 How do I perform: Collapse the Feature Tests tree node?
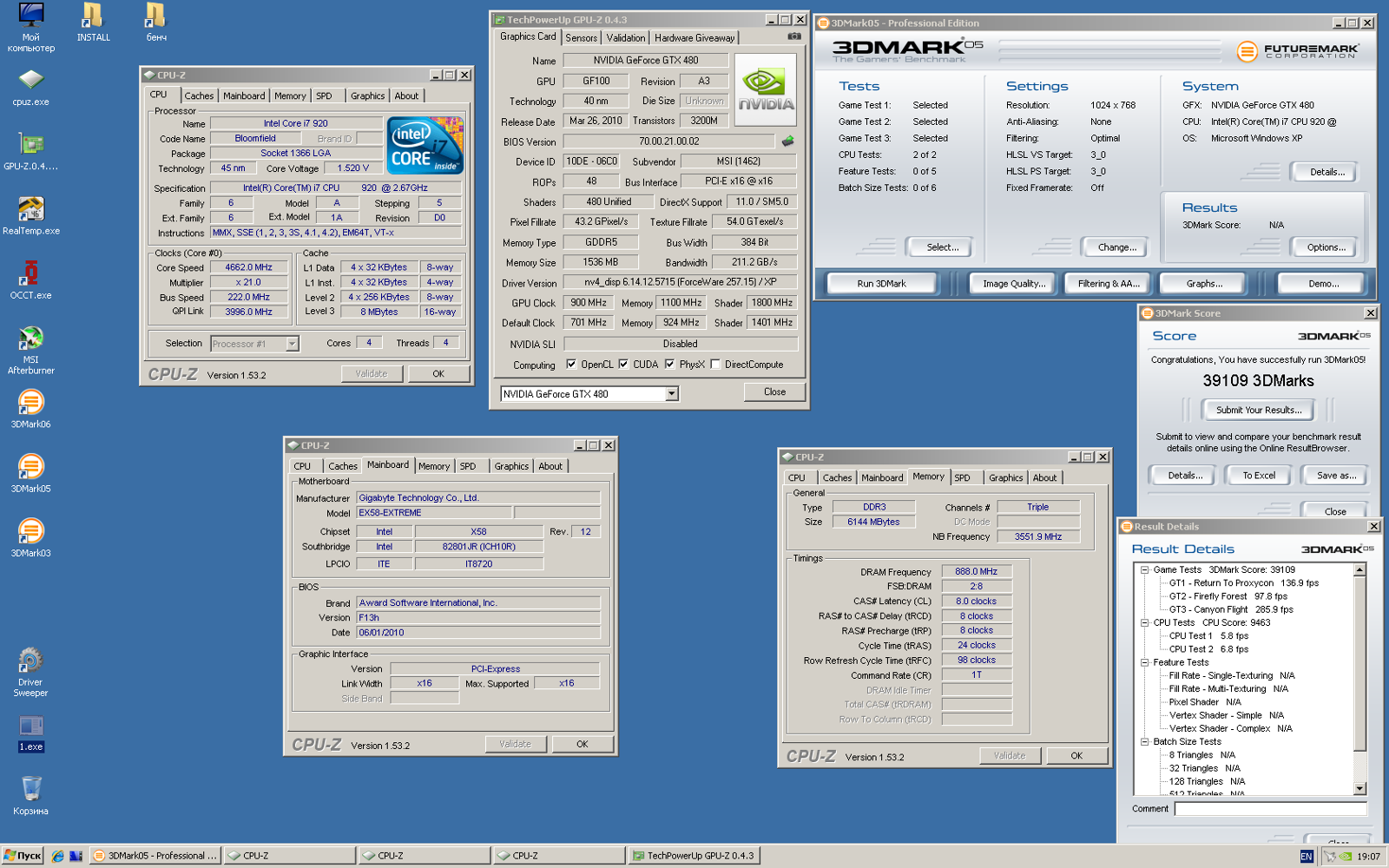point(1144,662)
